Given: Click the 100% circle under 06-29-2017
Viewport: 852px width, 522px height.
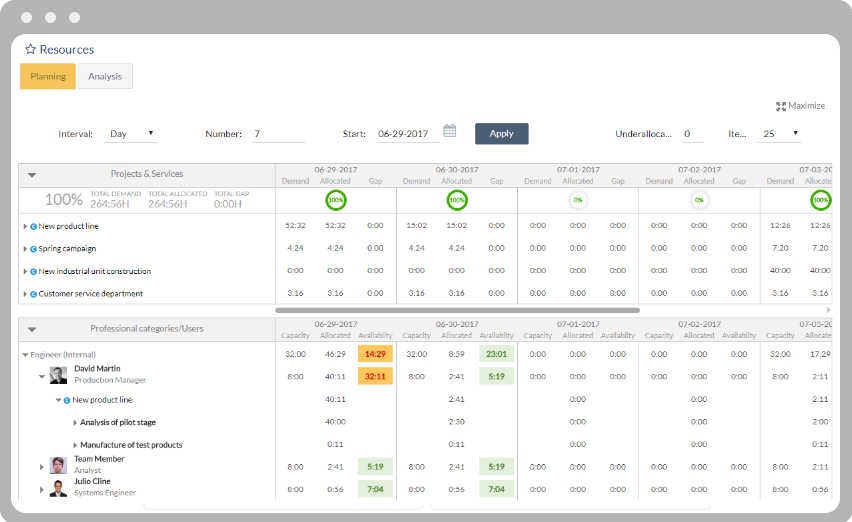Looking at the screenshot, I should [335, 200].
